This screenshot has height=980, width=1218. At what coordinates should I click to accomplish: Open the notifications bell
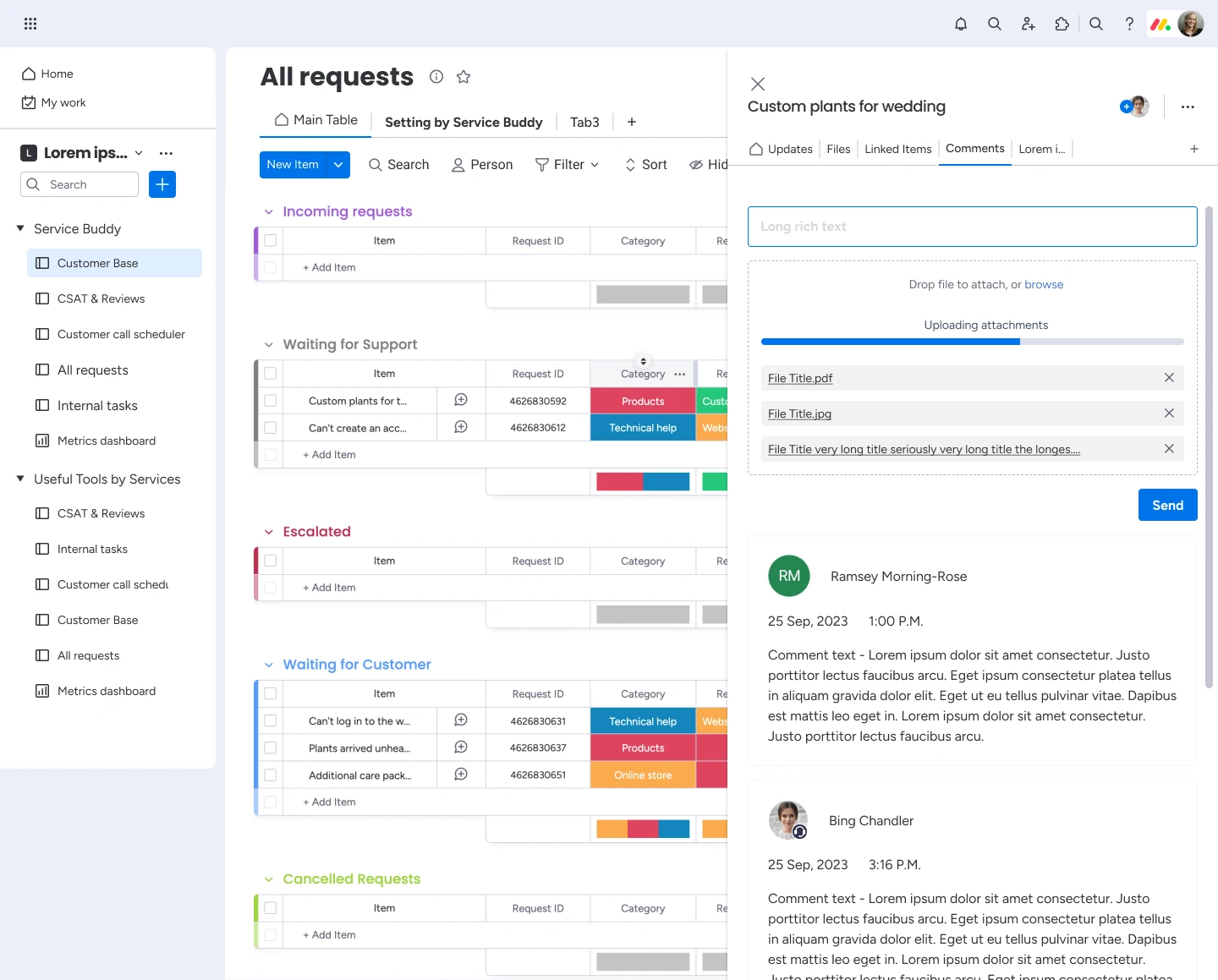[961, 24]
